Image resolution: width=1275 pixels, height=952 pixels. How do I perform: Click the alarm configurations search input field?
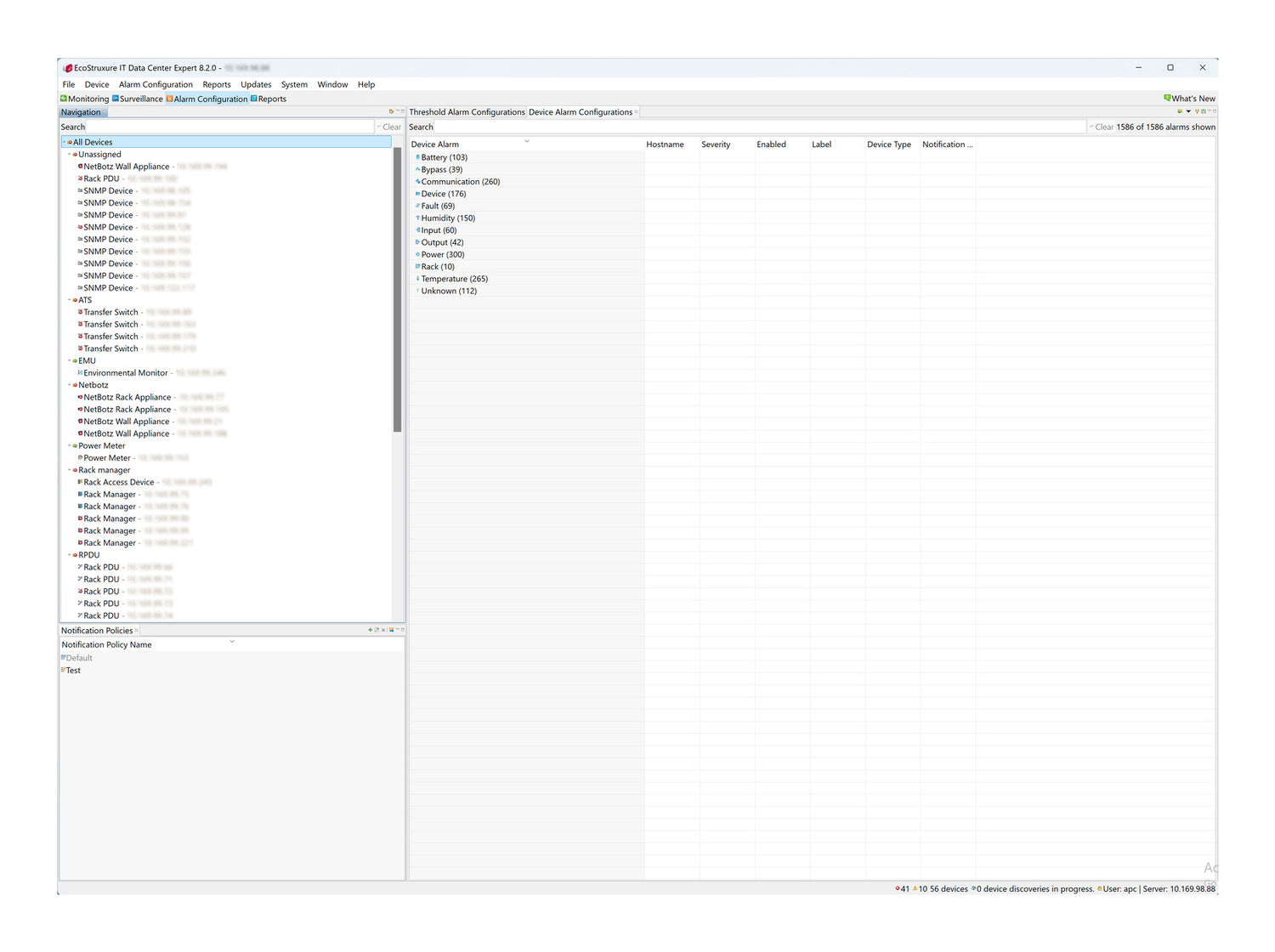(760, 127)
